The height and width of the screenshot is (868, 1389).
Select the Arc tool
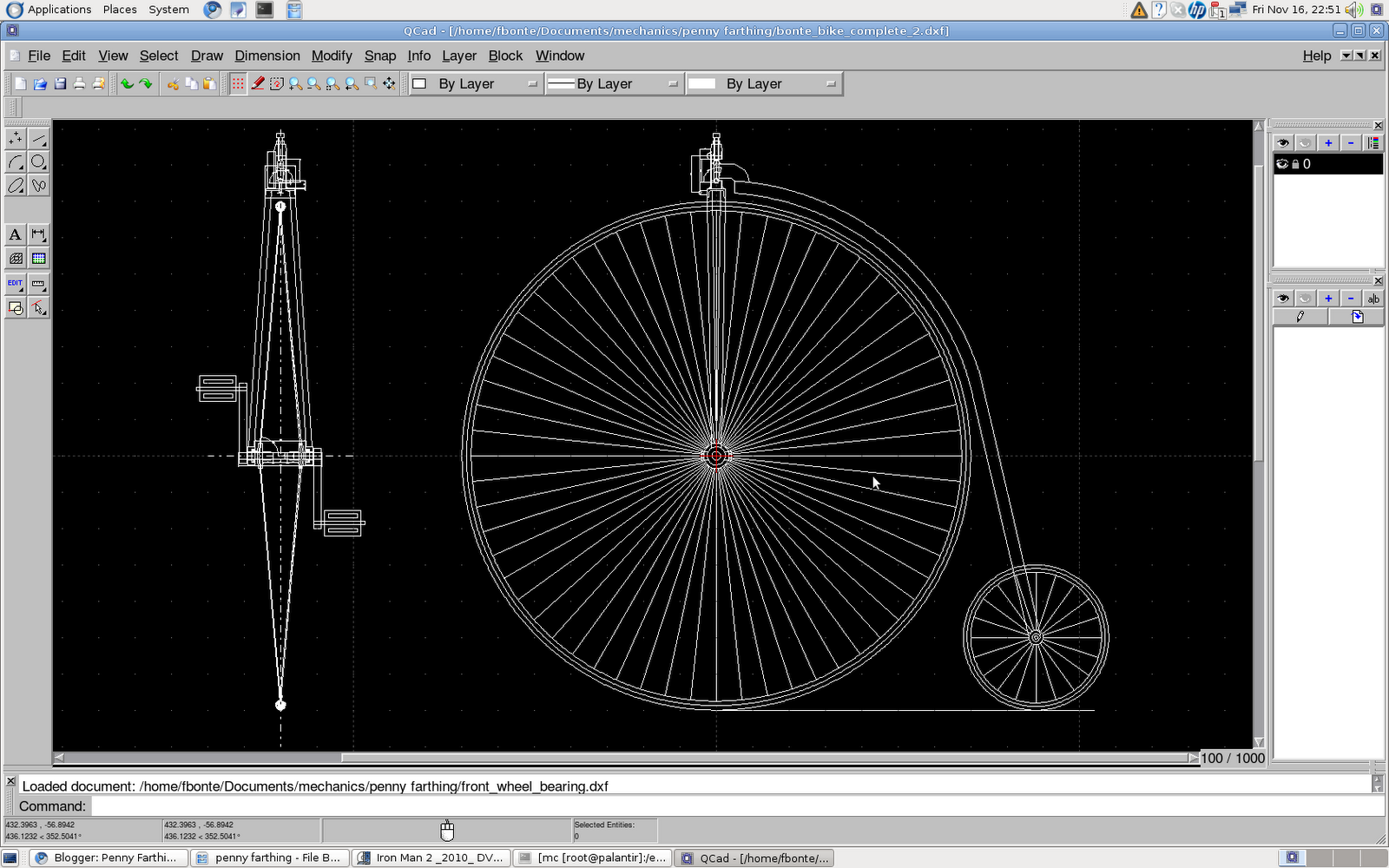pos(15,161)
